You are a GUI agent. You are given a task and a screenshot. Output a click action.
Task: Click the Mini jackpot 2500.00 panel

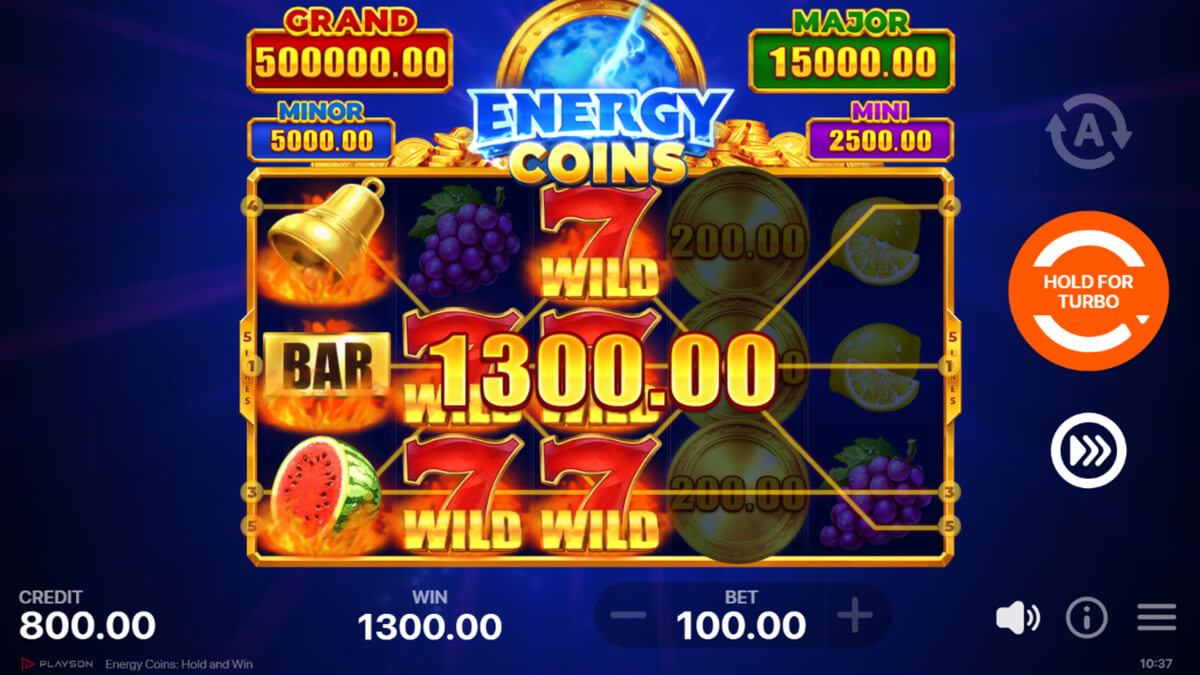pos(880,138)
